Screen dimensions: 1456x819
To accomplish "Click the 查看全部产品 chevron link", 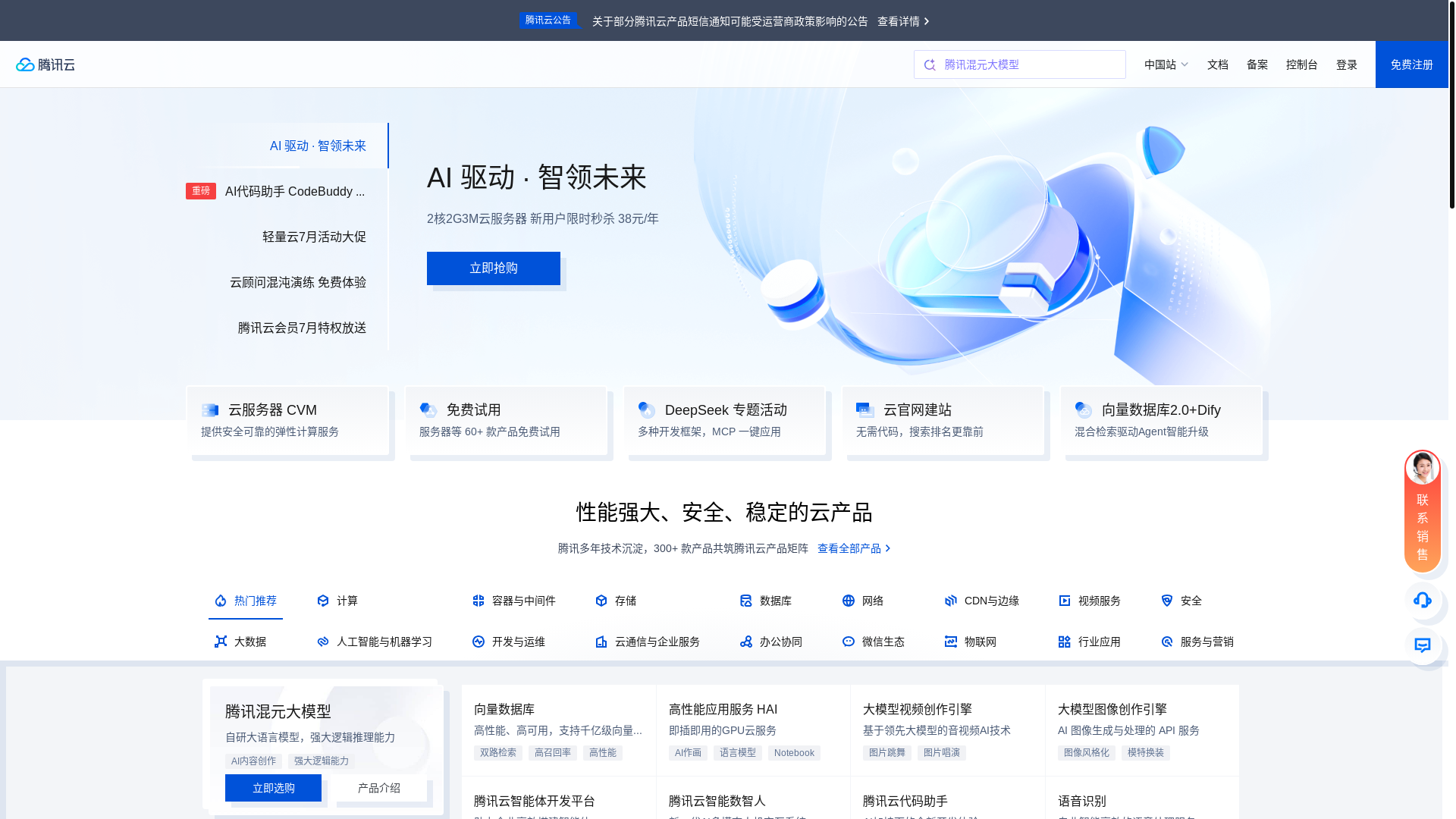I will point(855,548).
